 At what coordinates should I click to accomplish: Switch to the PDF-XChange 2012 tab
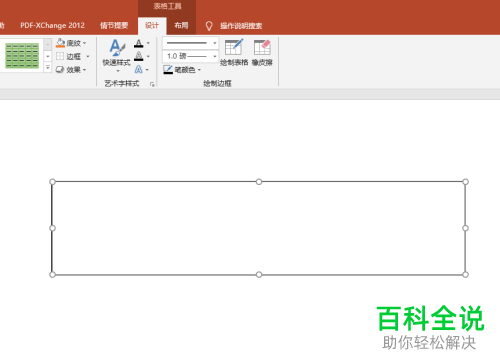click(52, 25)
